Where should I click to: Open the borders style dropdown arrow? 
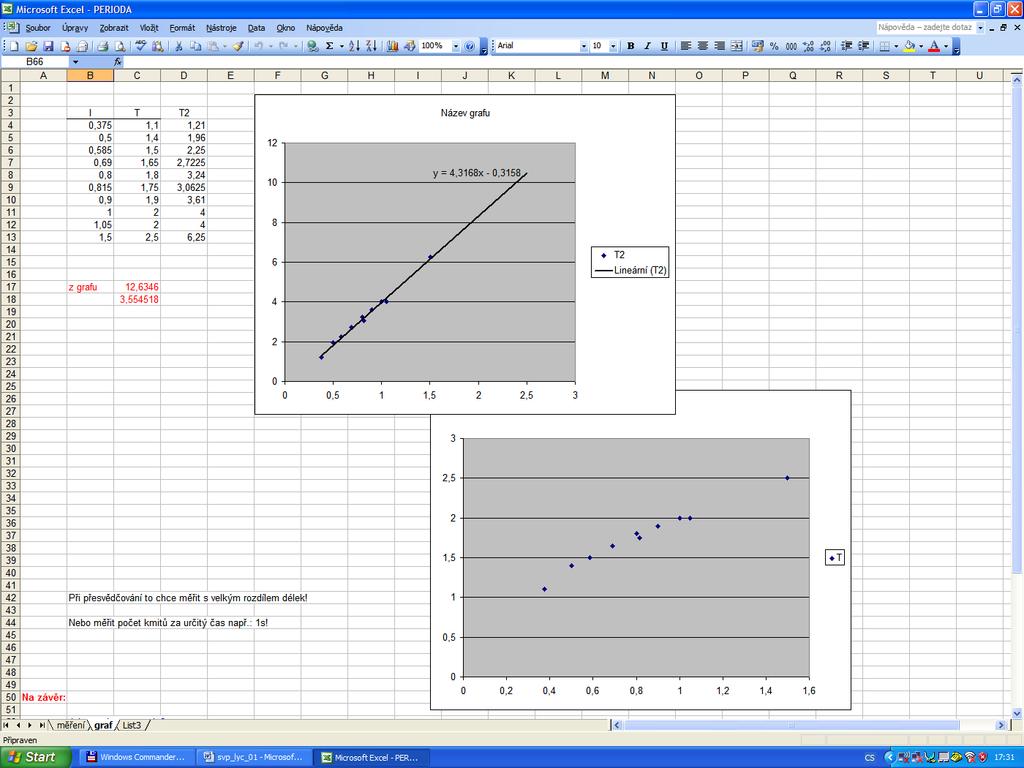pos(896,46)
